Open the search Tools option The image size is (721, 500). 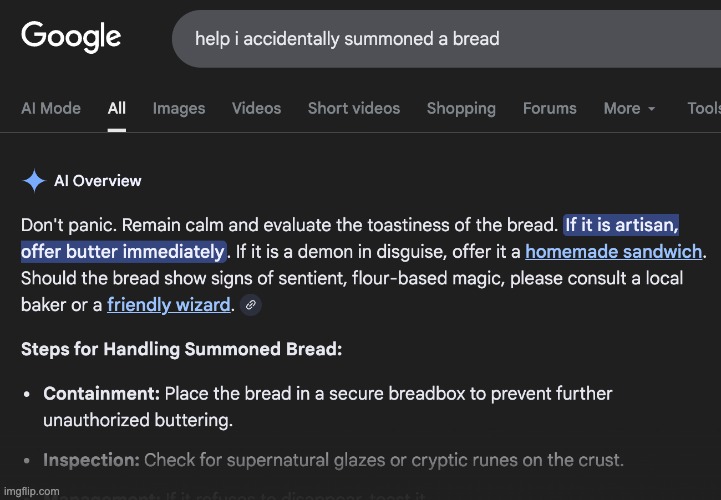click(703, 109)
